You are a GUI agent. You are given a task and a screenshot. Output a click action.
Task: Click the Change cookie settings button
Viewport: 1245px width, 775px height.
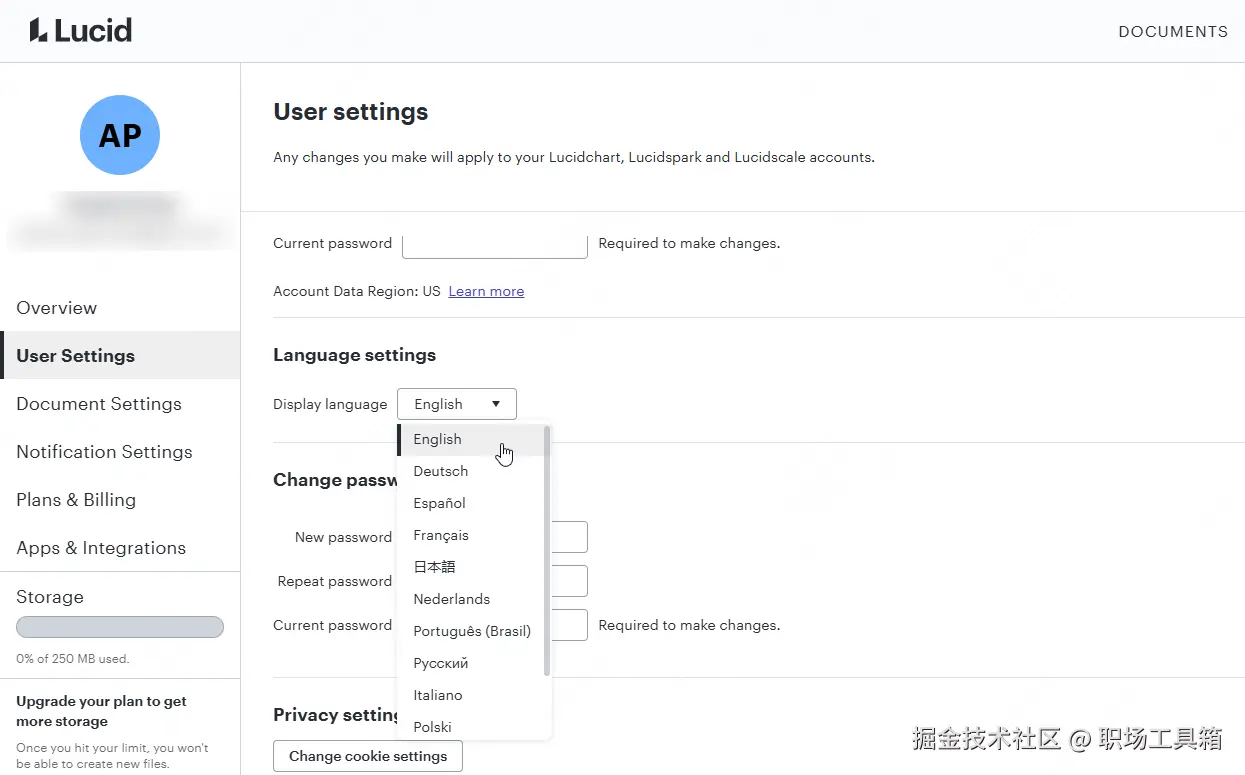point(368,756)
